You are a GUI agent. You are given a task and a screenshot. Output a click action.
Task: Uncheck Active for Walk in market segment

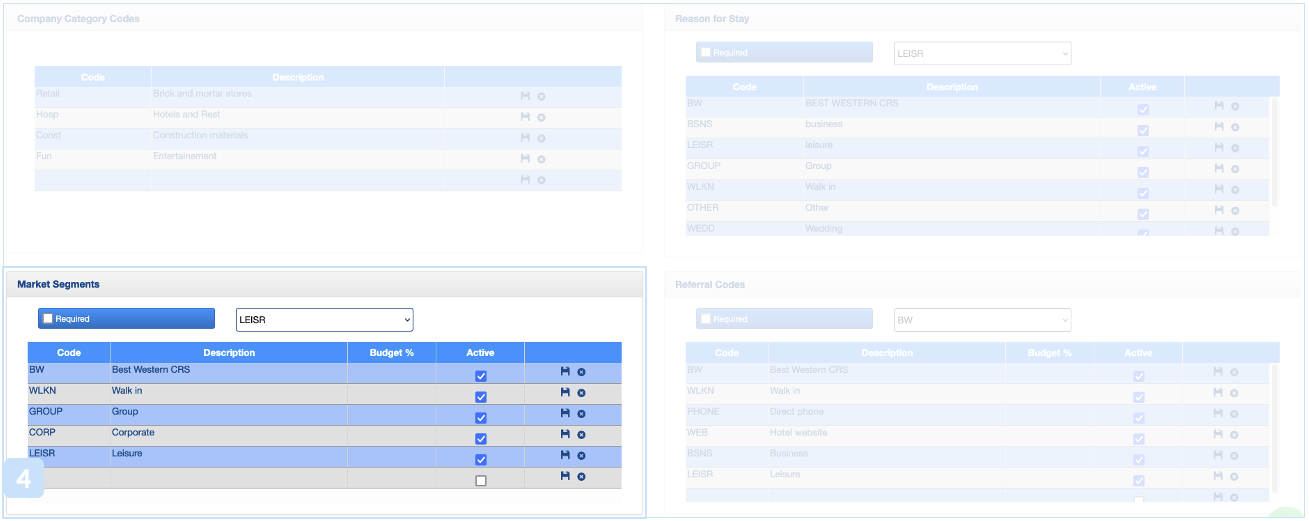click(x=481, y=397)
